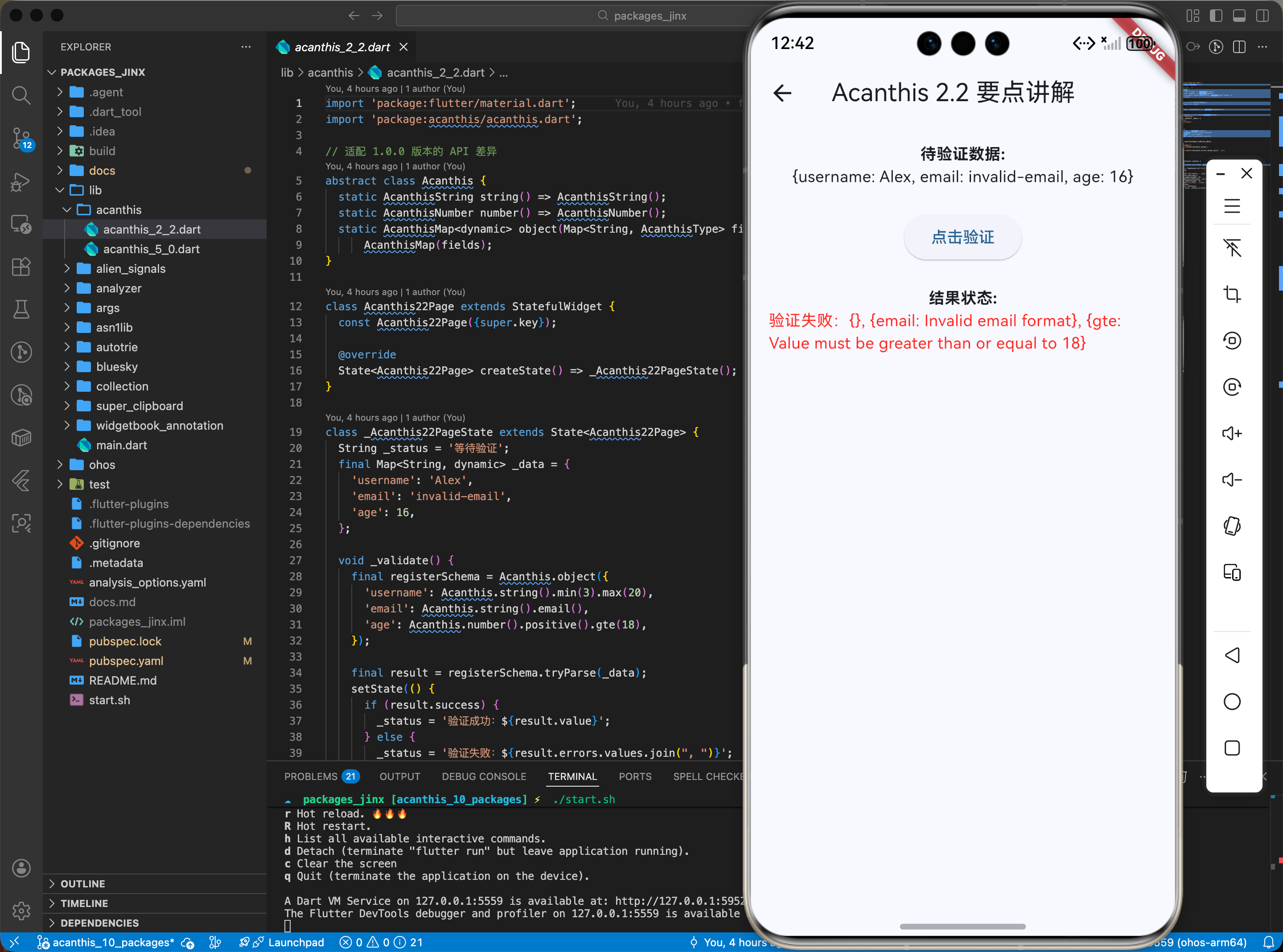Toggle the secondary sidebar layout icon
1283x952 pixels.
tap(1262, 16)
